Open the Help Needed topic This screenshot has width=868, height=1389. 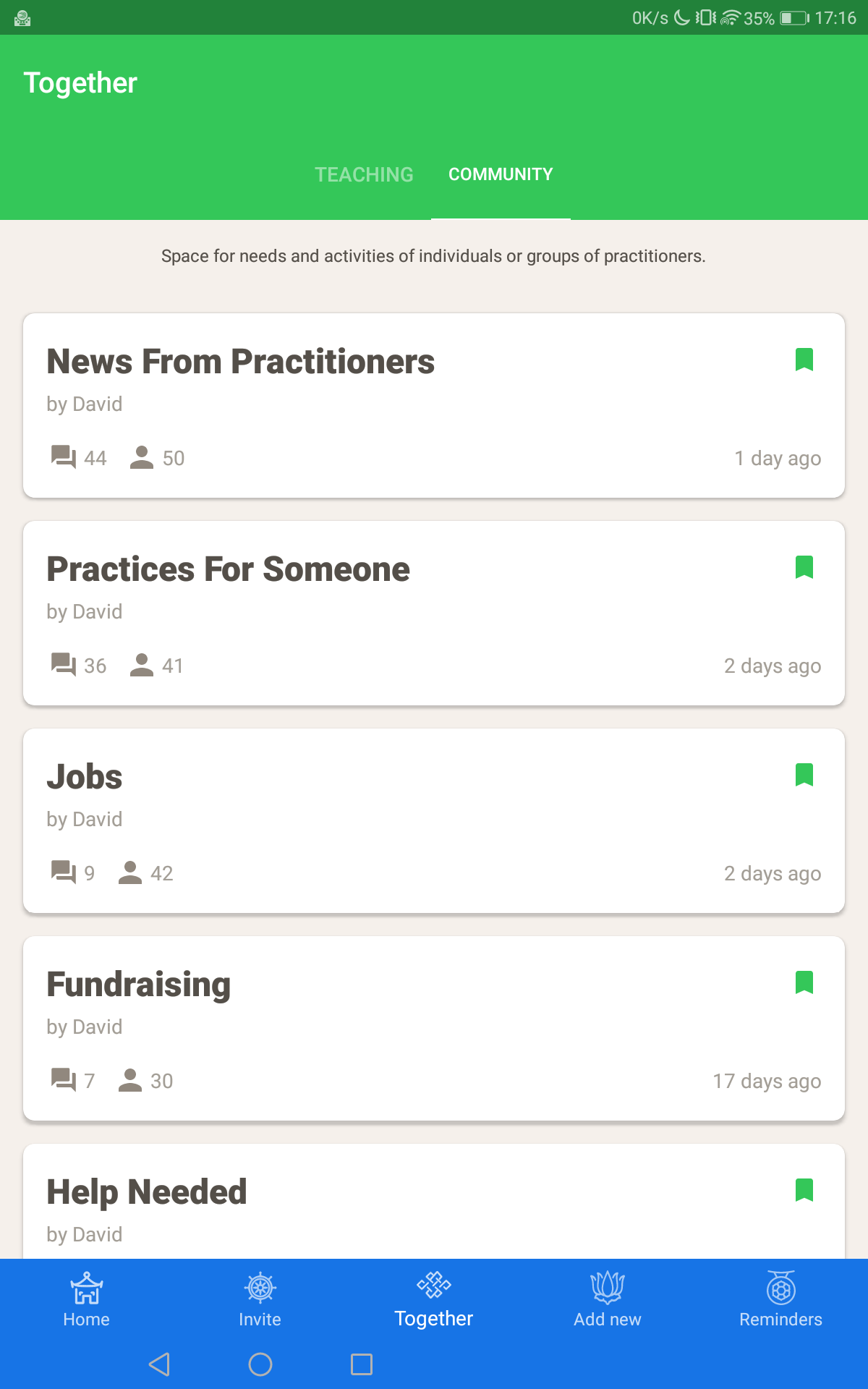pyautogui.click(x=147, y=1192)
